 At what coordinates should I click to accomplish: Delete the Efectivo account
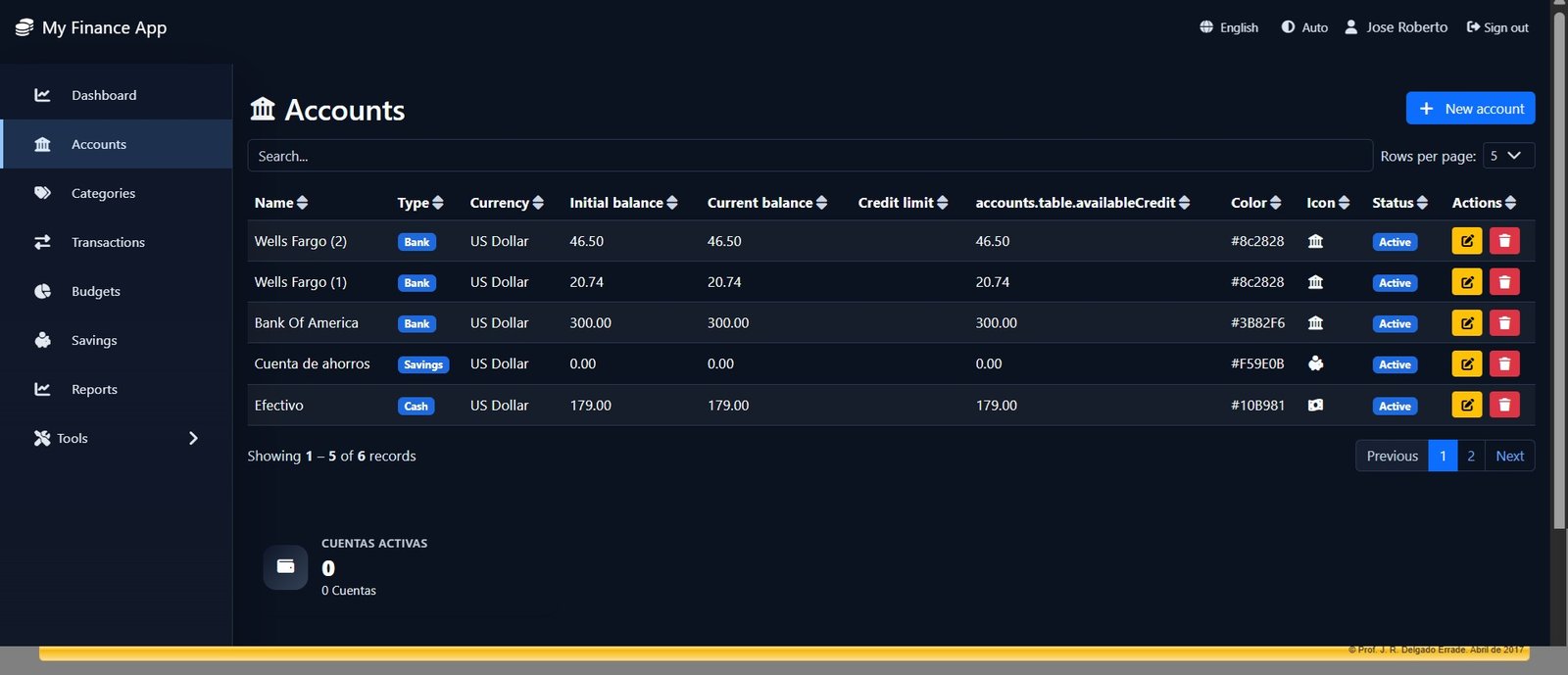tap(1504, 405)
